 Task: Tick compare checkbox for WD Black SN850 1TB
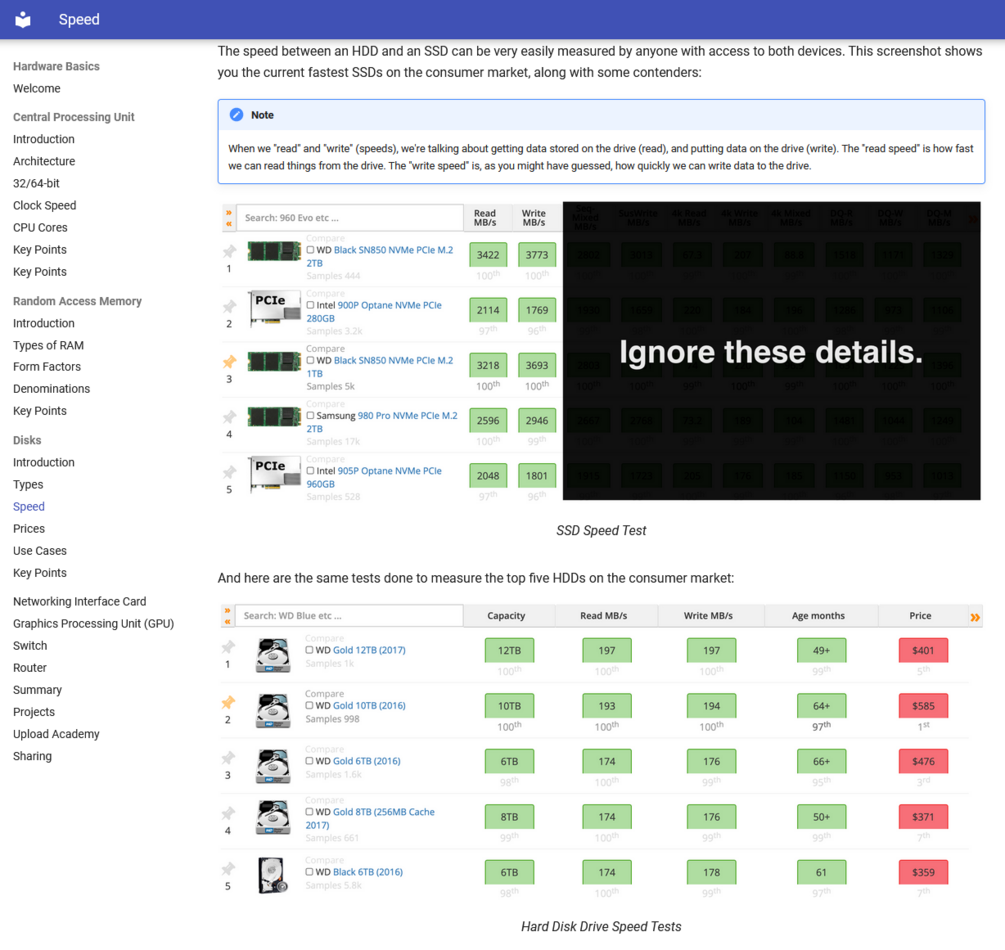point(310,360)
